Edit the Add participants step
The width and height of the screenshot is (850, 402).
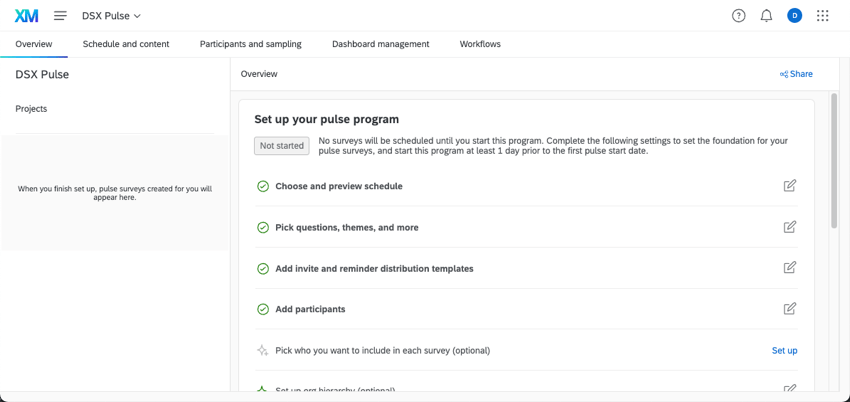click(789, 309)
